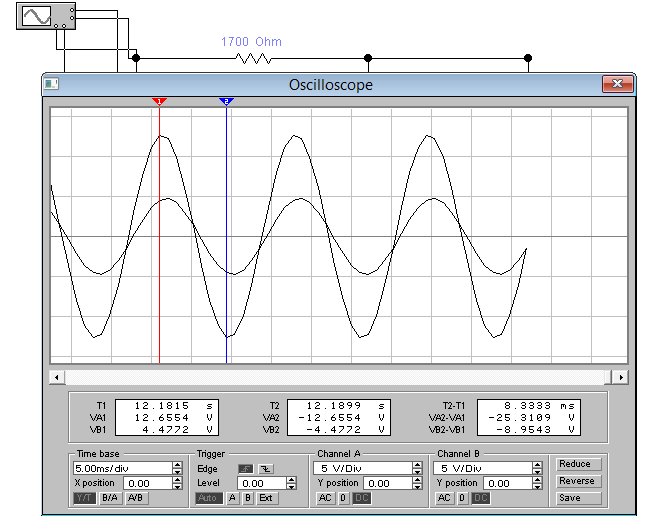The width and height of the screenshot is (651, 524).
Task: Set Channel B coupling to 0
Action: [462, 498]
